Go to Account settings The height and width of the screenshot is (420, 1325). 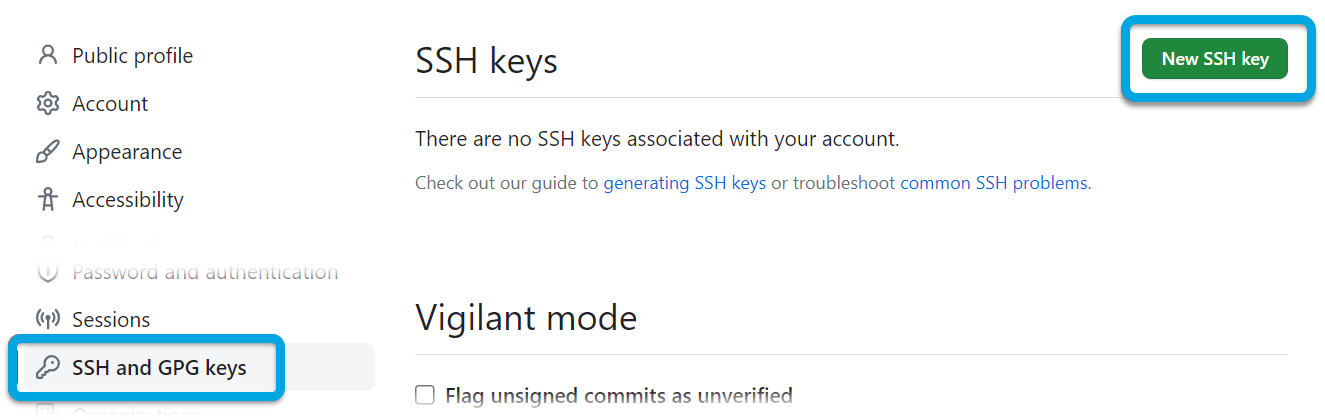click(110, 103)
